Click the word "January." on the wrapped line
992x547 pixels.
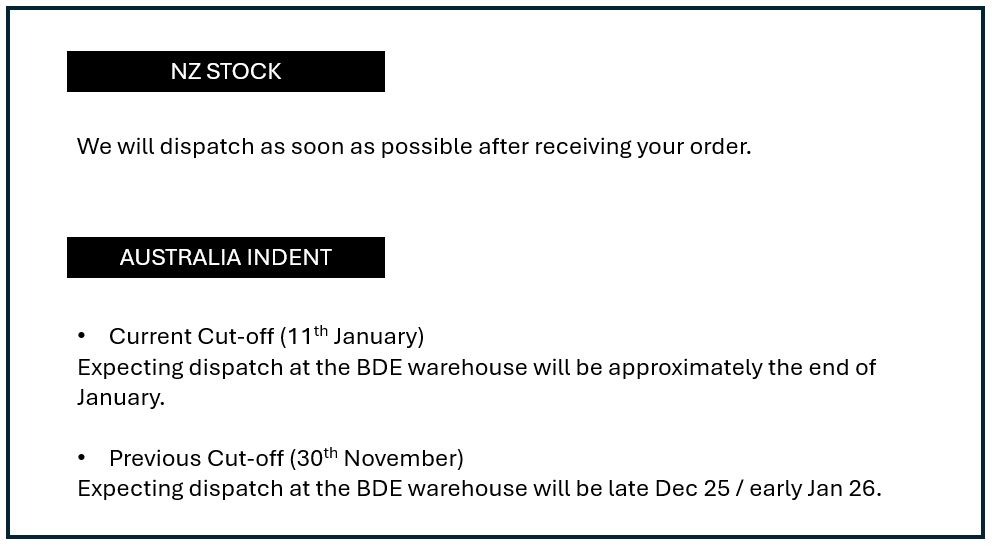(120, 398)
